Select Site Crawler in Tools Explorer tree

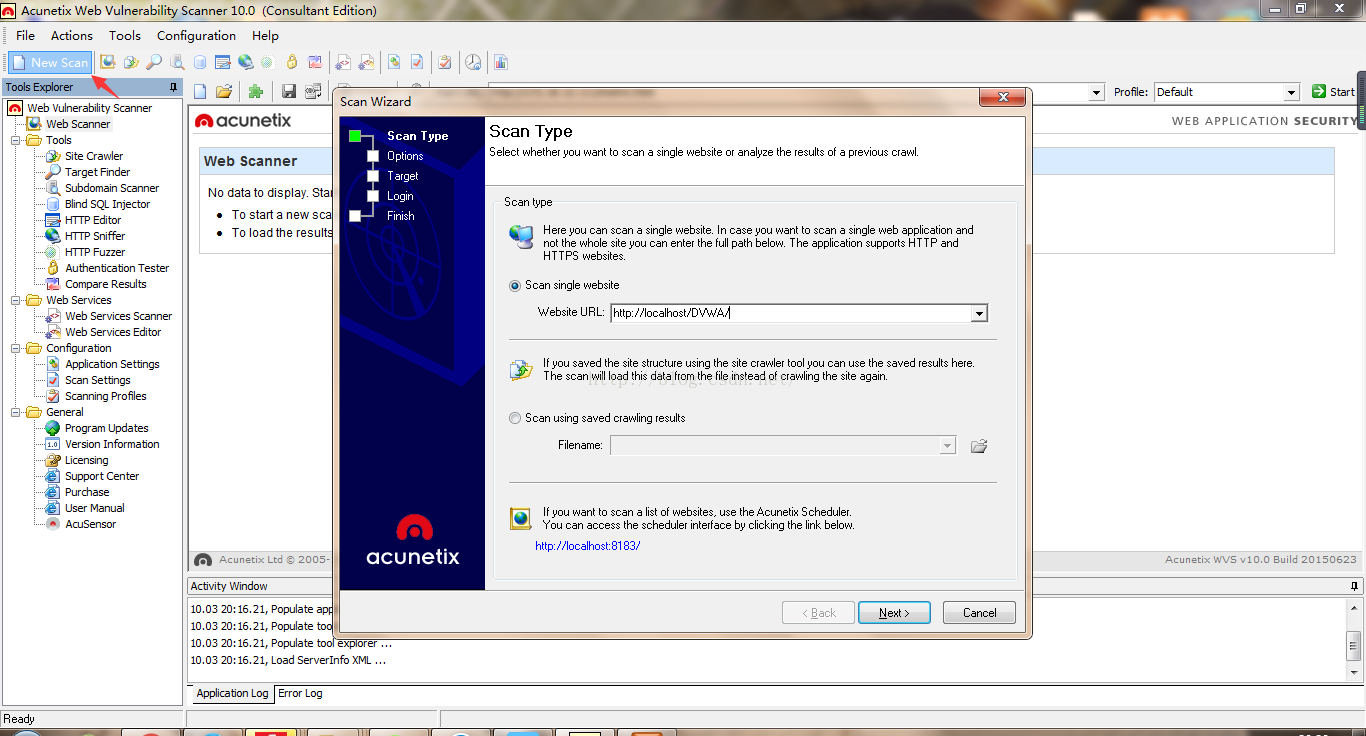tap(94, 157)
